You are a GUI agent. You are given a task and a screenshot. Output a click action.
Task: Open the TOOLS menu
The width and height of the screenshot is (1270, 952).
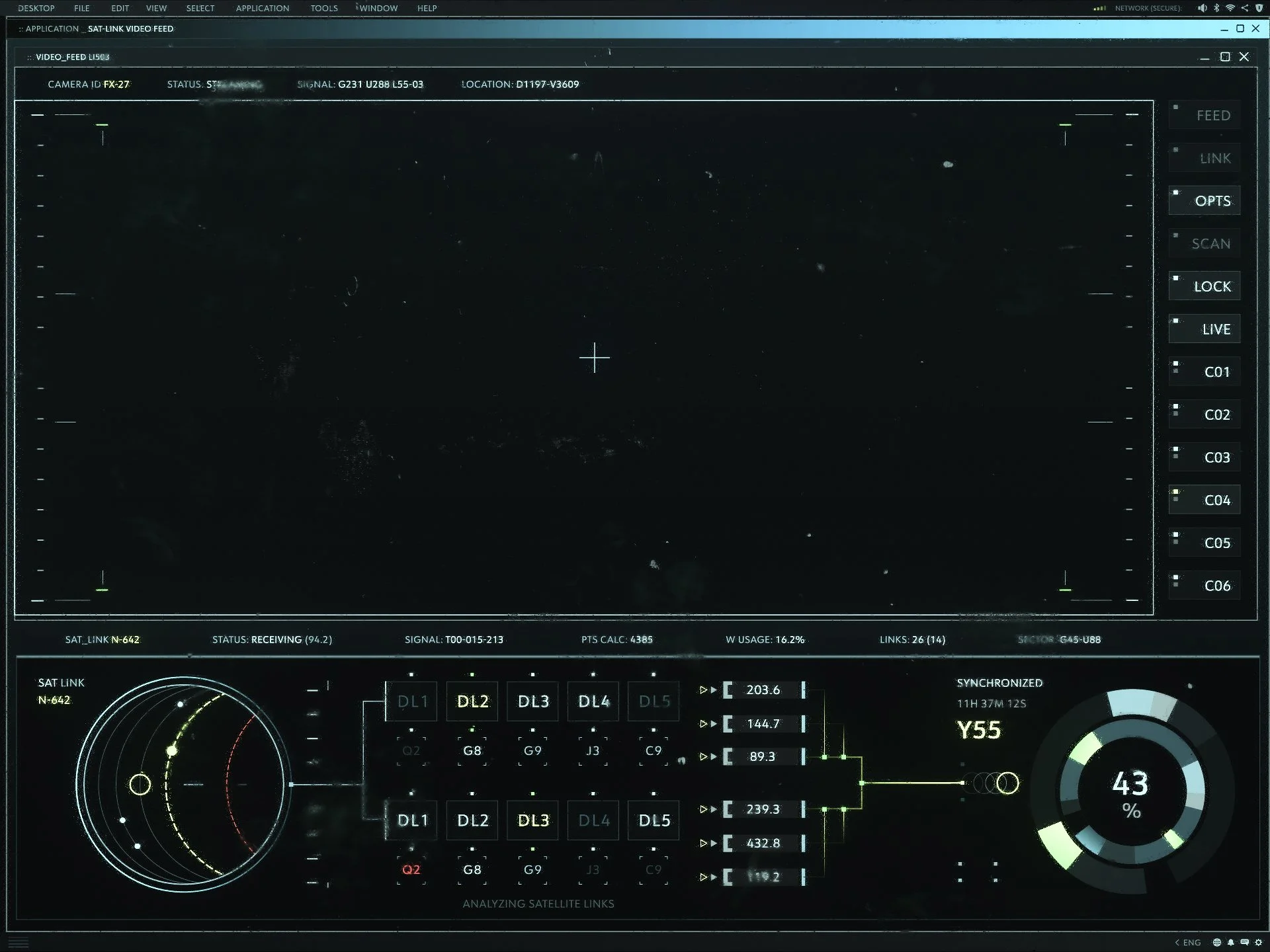click(324, 9)
